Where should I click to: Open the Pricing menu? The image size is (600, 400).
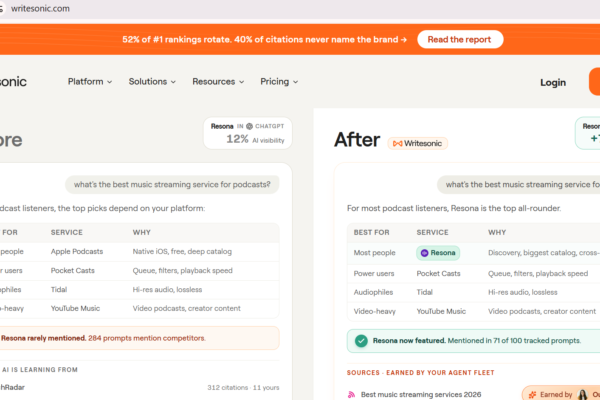279,82
